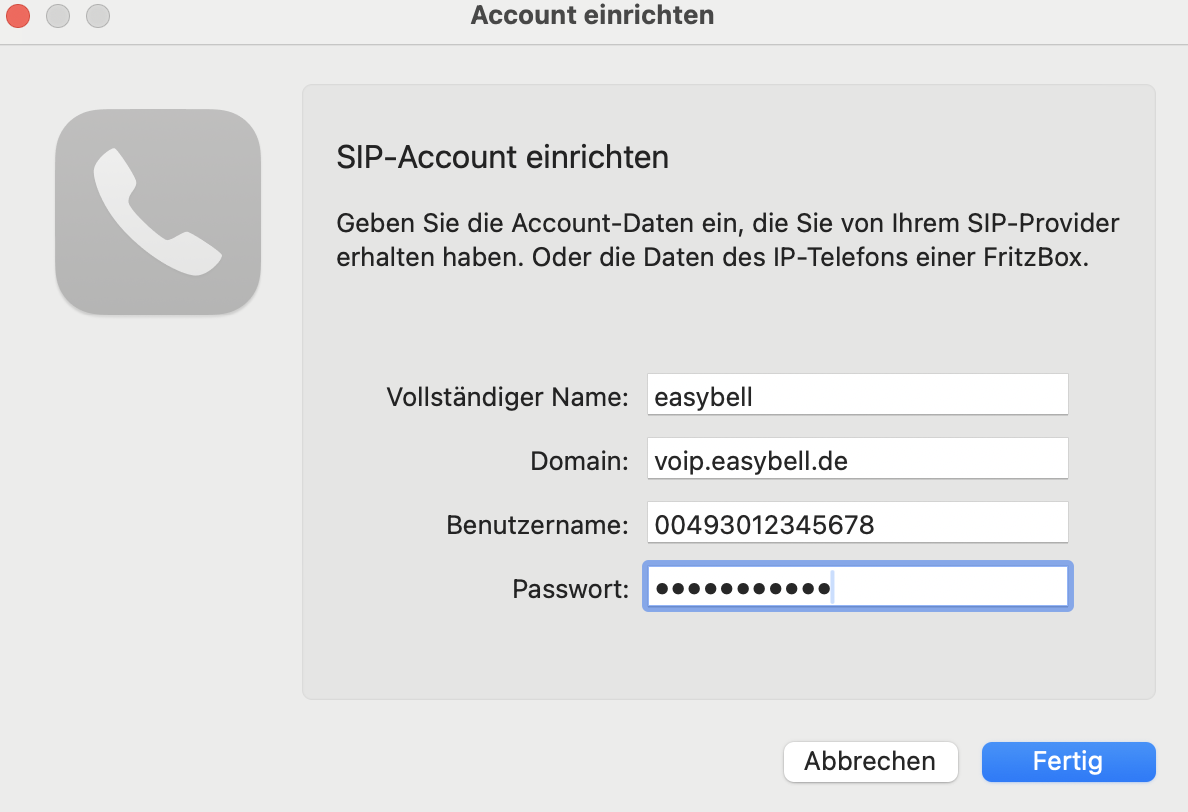Viewport: 1188px width, 812px height.
Task: Click the Benutzername label text
Action: (x=537, y=525)
